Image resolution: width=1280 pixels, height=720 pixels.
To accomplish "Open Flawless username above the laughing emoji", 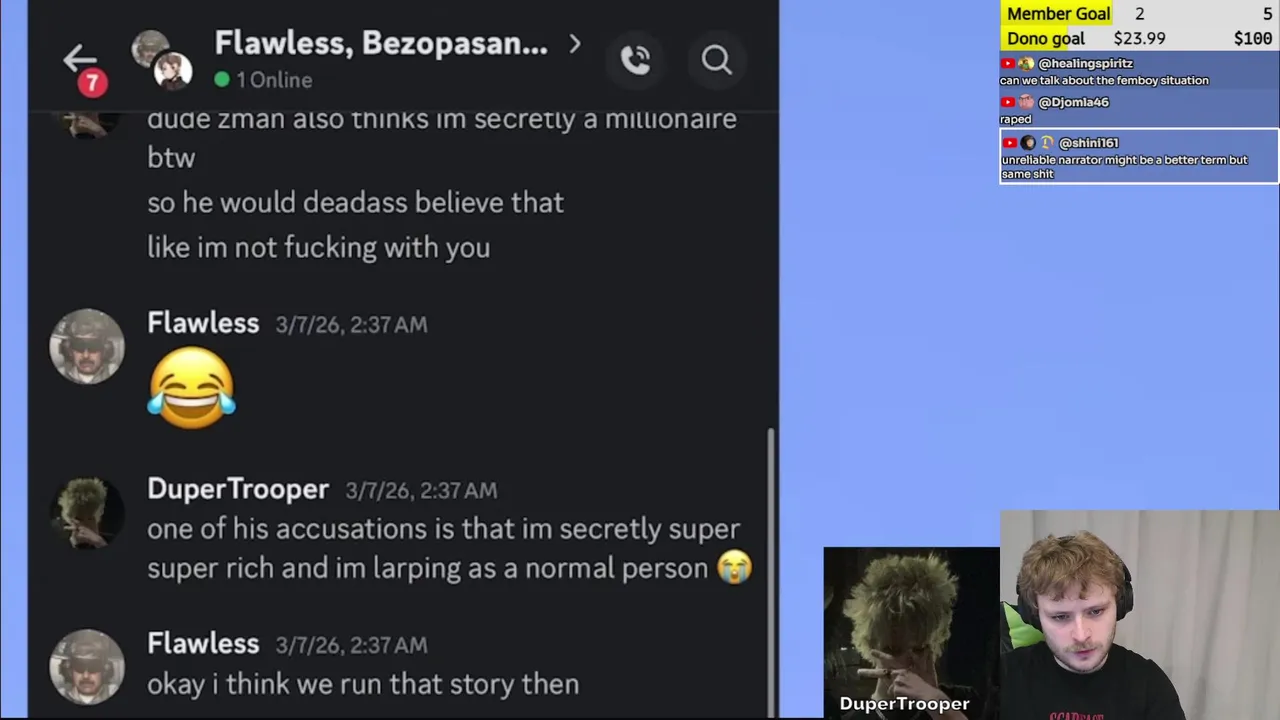I will pos(203,323).
